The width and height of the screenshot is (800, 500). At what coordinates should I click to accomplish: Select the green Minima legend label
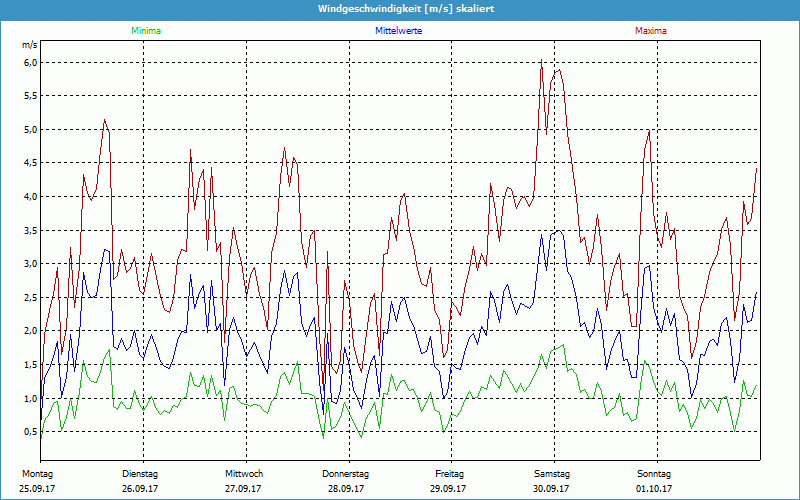pos(146,31)
